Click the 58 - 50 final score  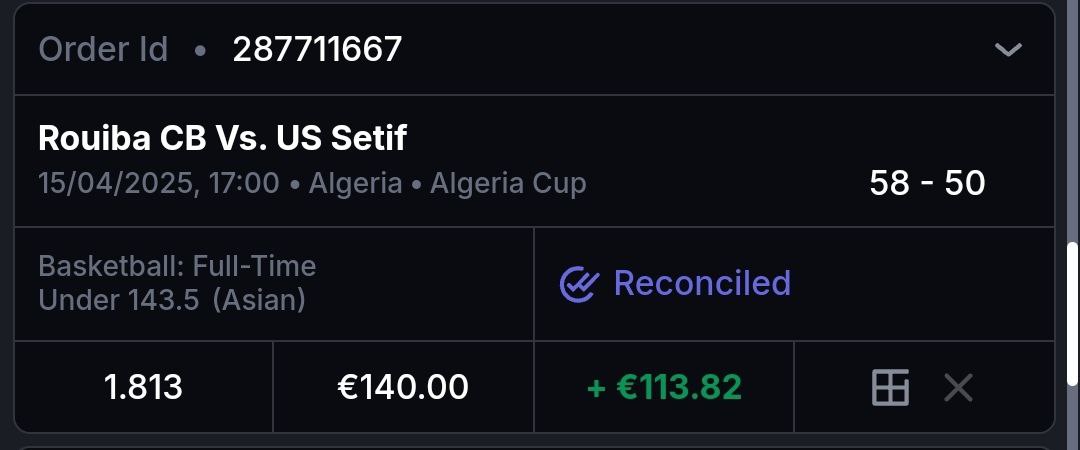tap(927, 183)
